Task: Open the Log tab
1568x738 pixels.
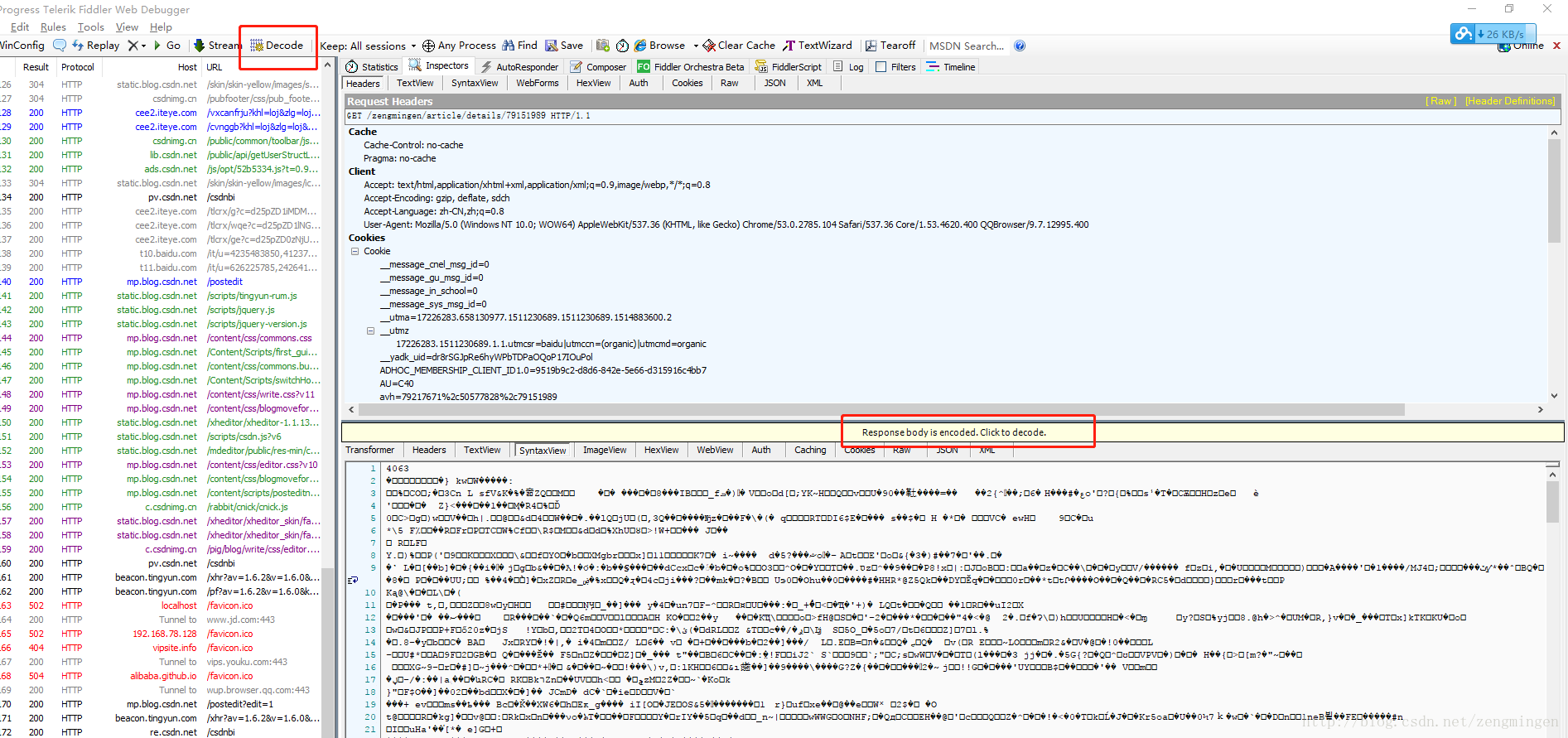Action: (x=849, y=67)
